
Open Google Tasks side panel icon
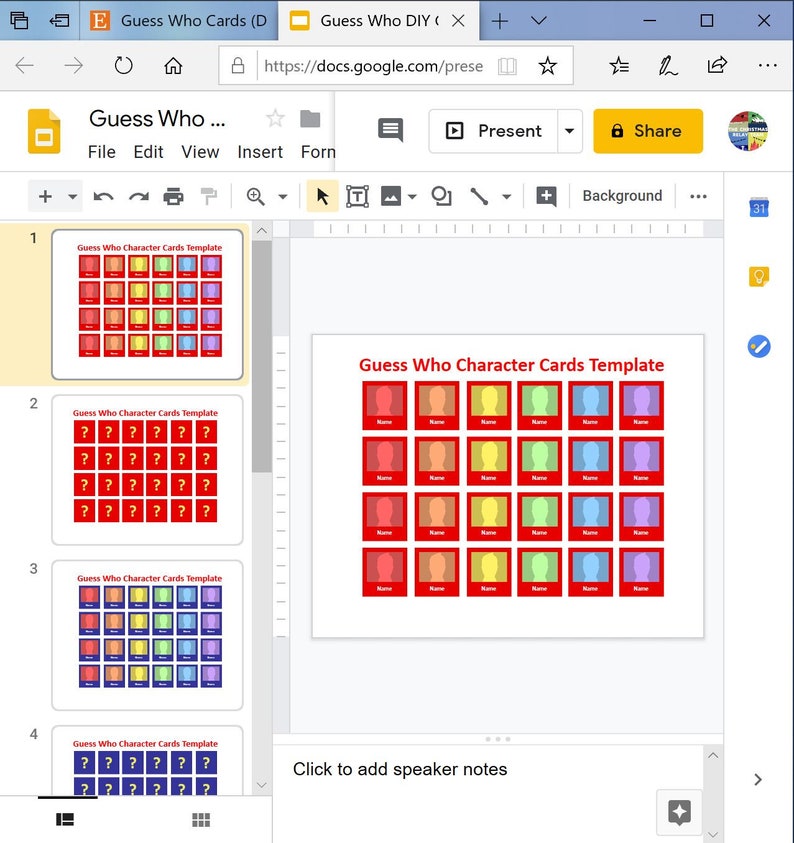pos(759,346)
